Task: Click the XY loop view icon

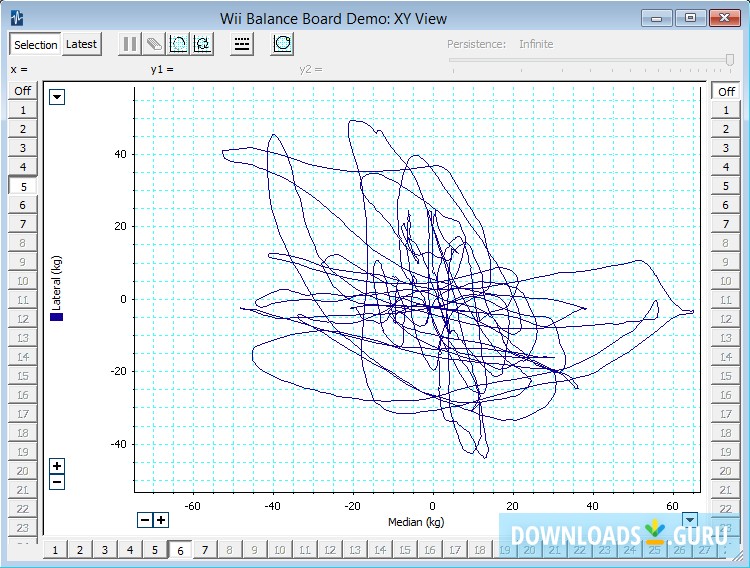Action: click(282, 44)
